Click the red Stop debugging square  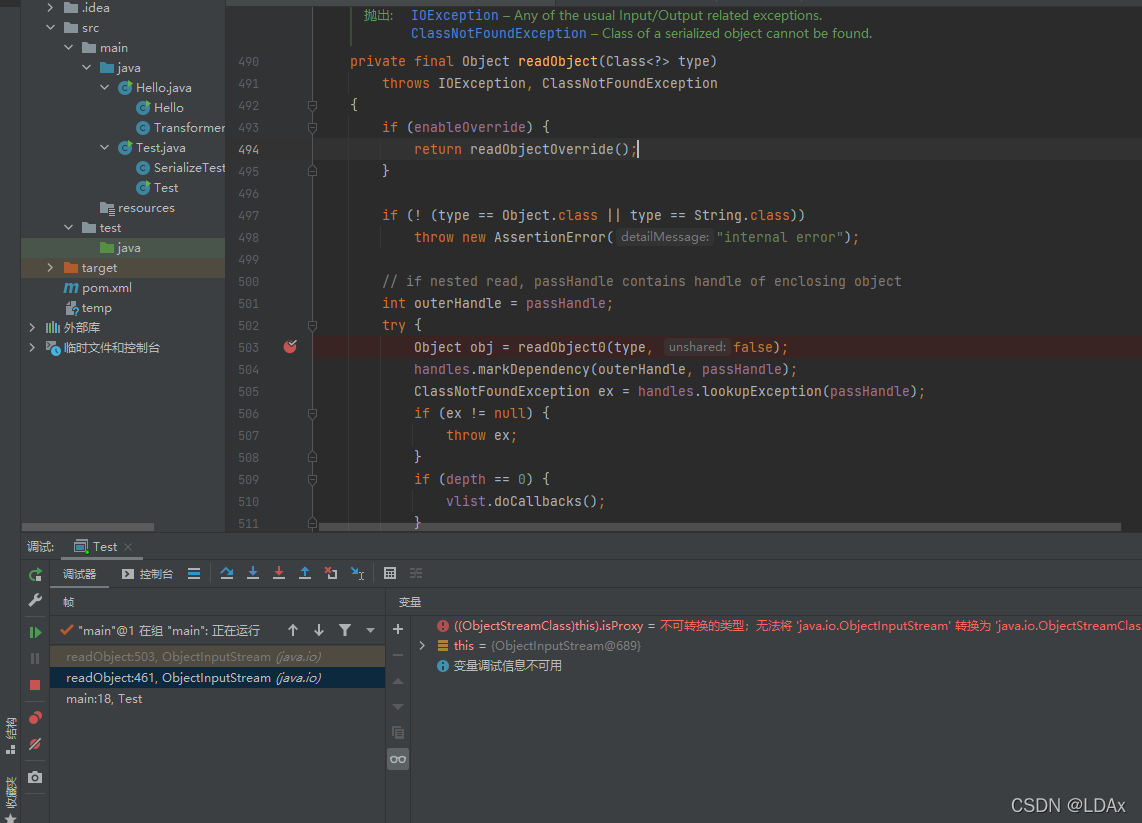click(35, 685)
